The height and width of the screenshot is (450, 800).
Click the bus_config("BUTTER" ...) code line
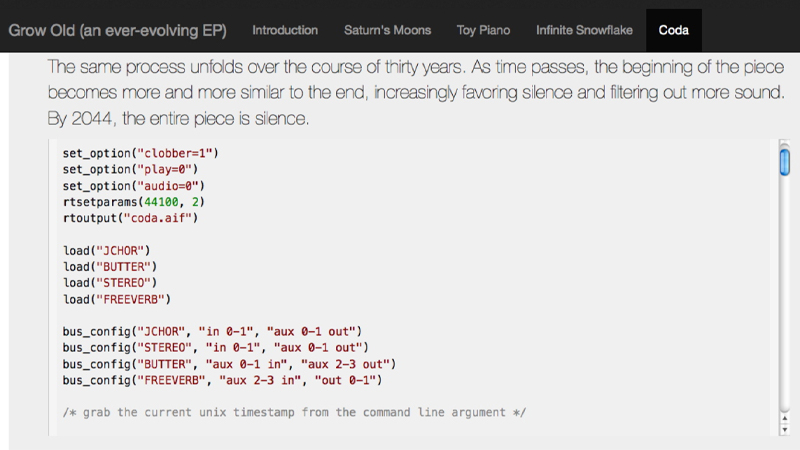click(x=229, y=364)
